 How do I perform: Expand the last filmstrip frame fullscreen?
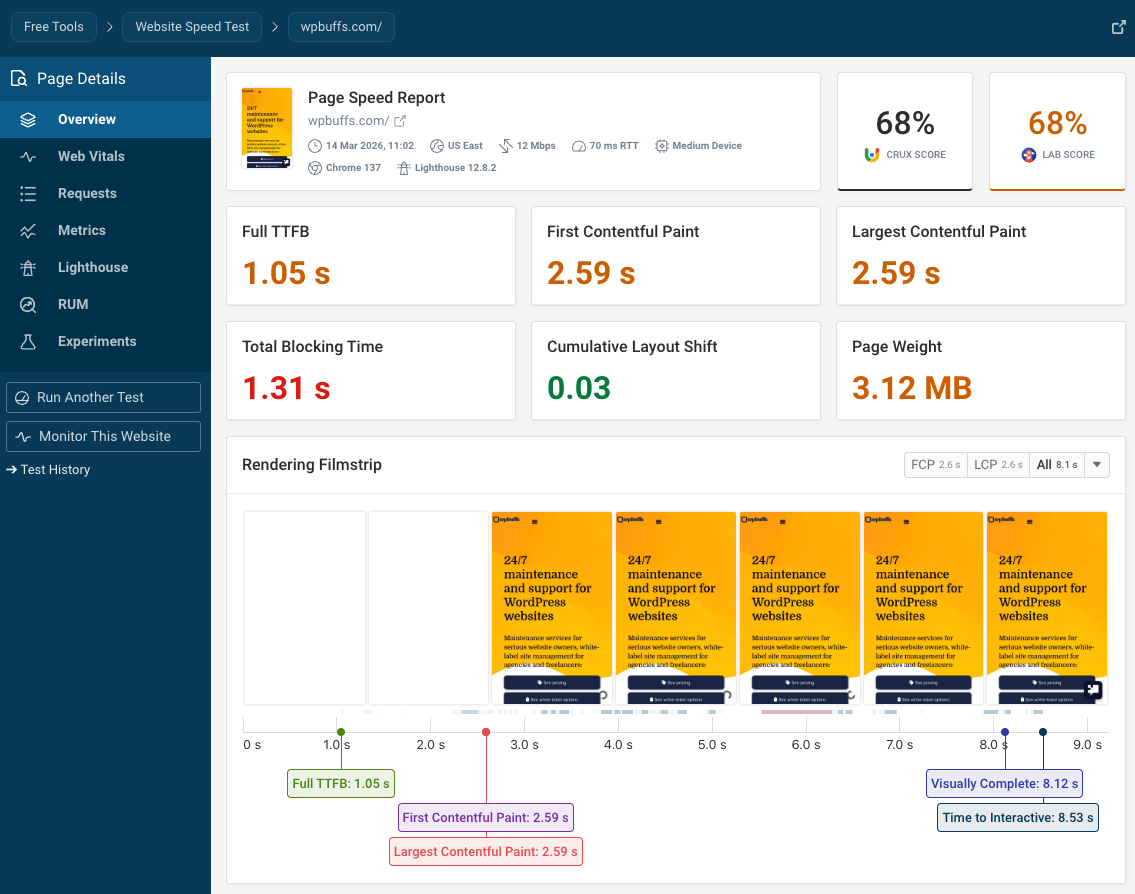(1092, 689)
